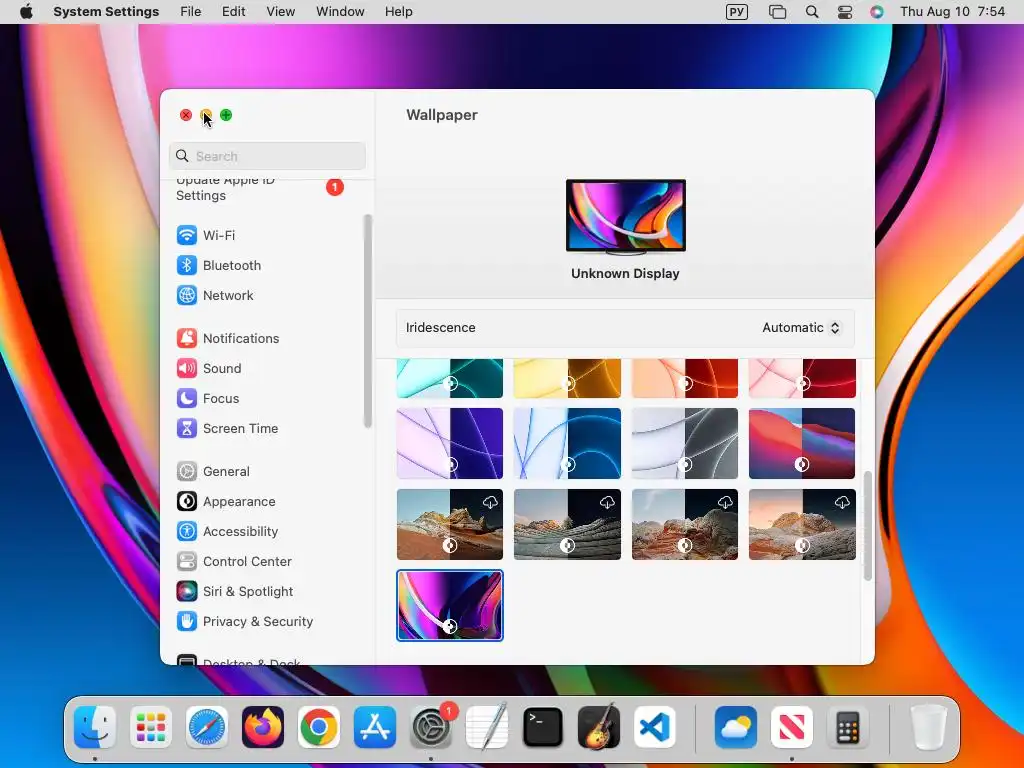
Task: Select Screen Time in sidebar
Action: tap(227, 428)
